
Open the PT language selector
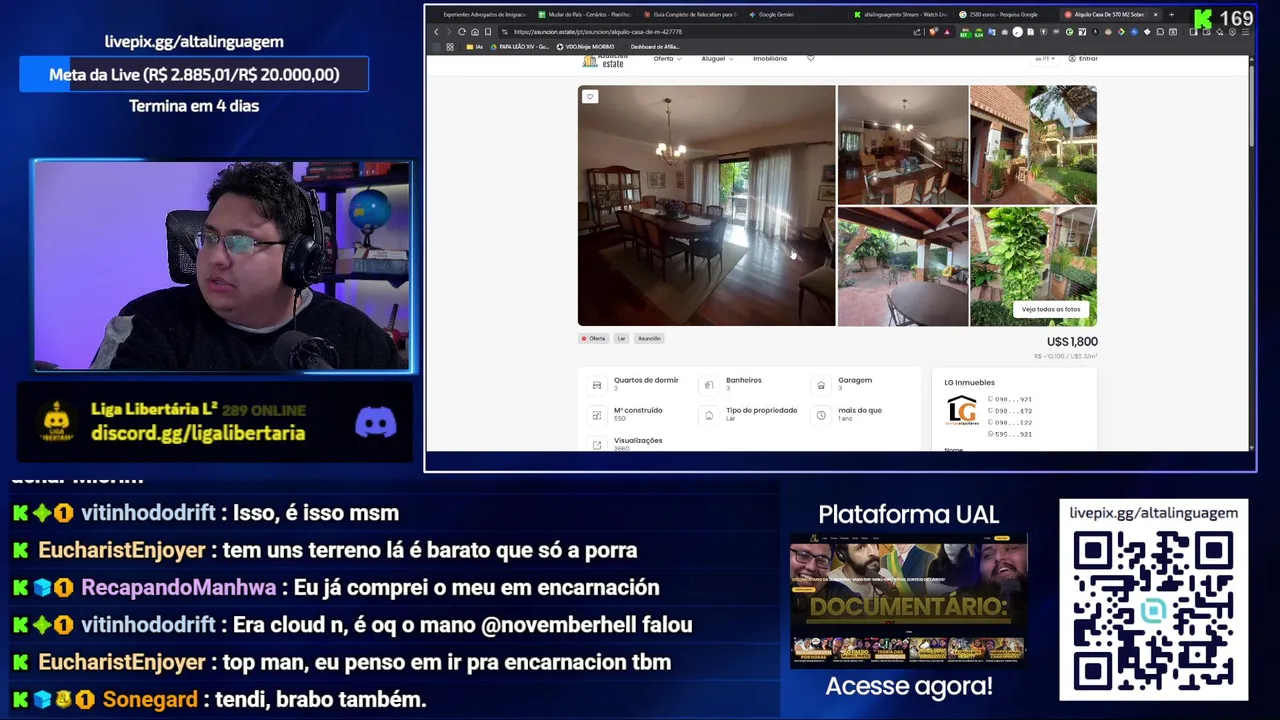click(x=1044, y=59)
